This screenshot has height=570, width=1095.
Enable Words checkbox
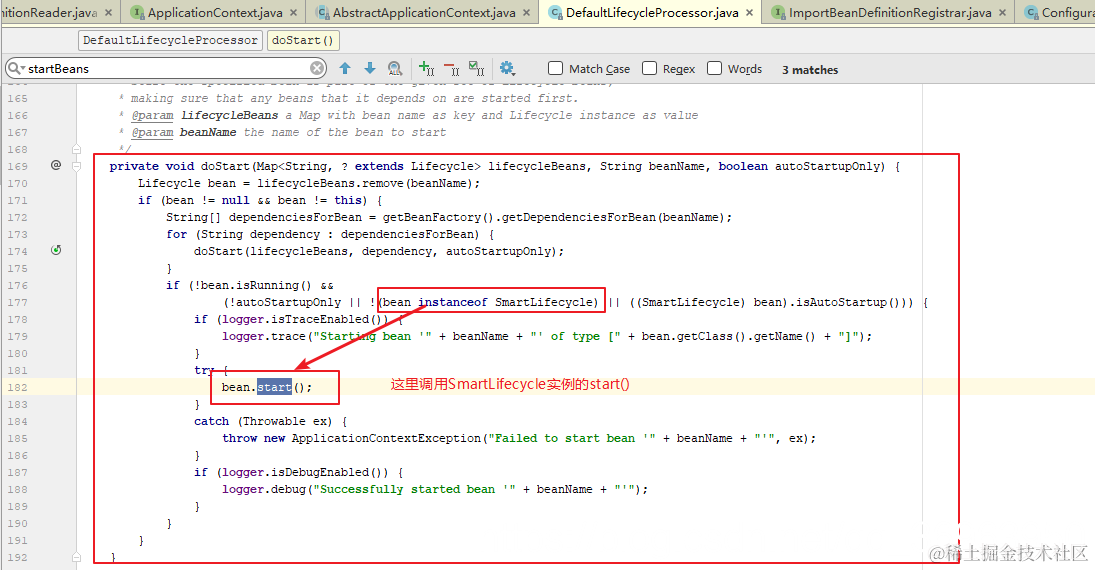(714, 68)
